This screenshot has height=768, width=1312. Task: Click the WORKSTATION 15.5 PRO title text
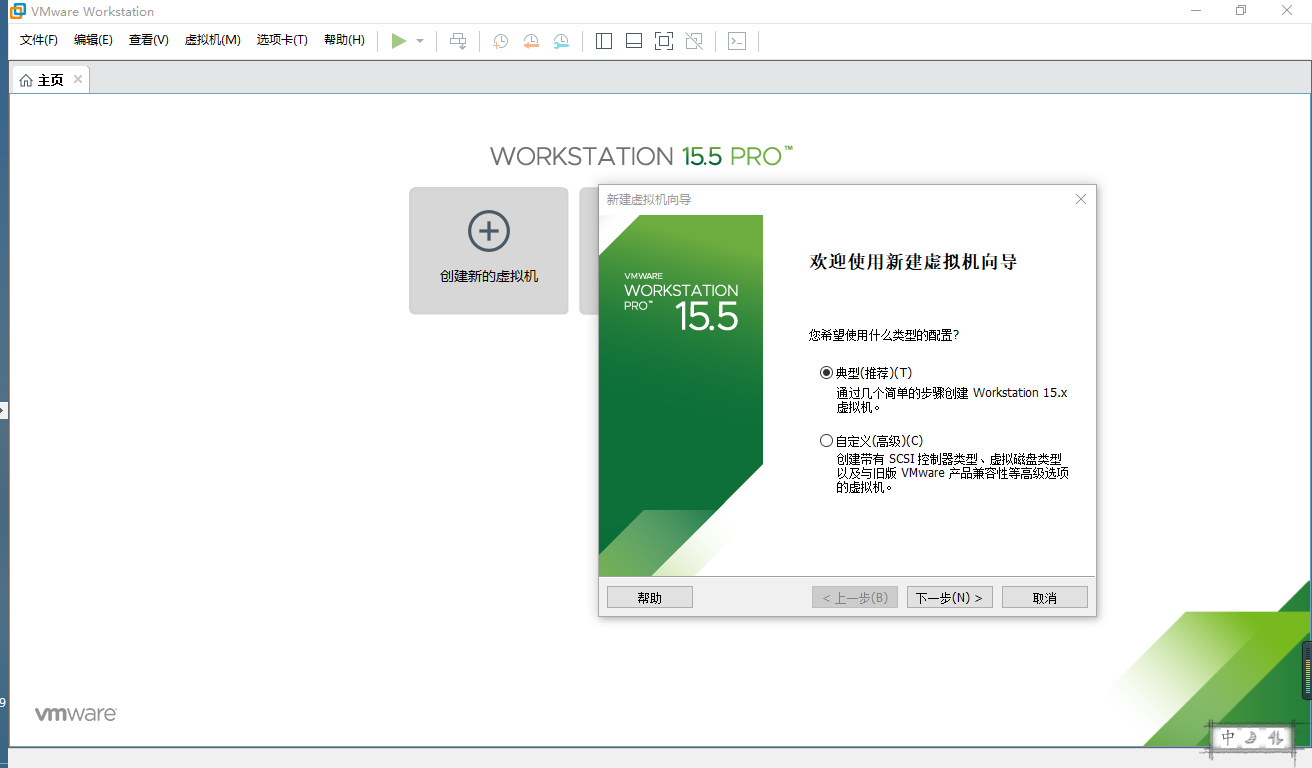point(642,156)
